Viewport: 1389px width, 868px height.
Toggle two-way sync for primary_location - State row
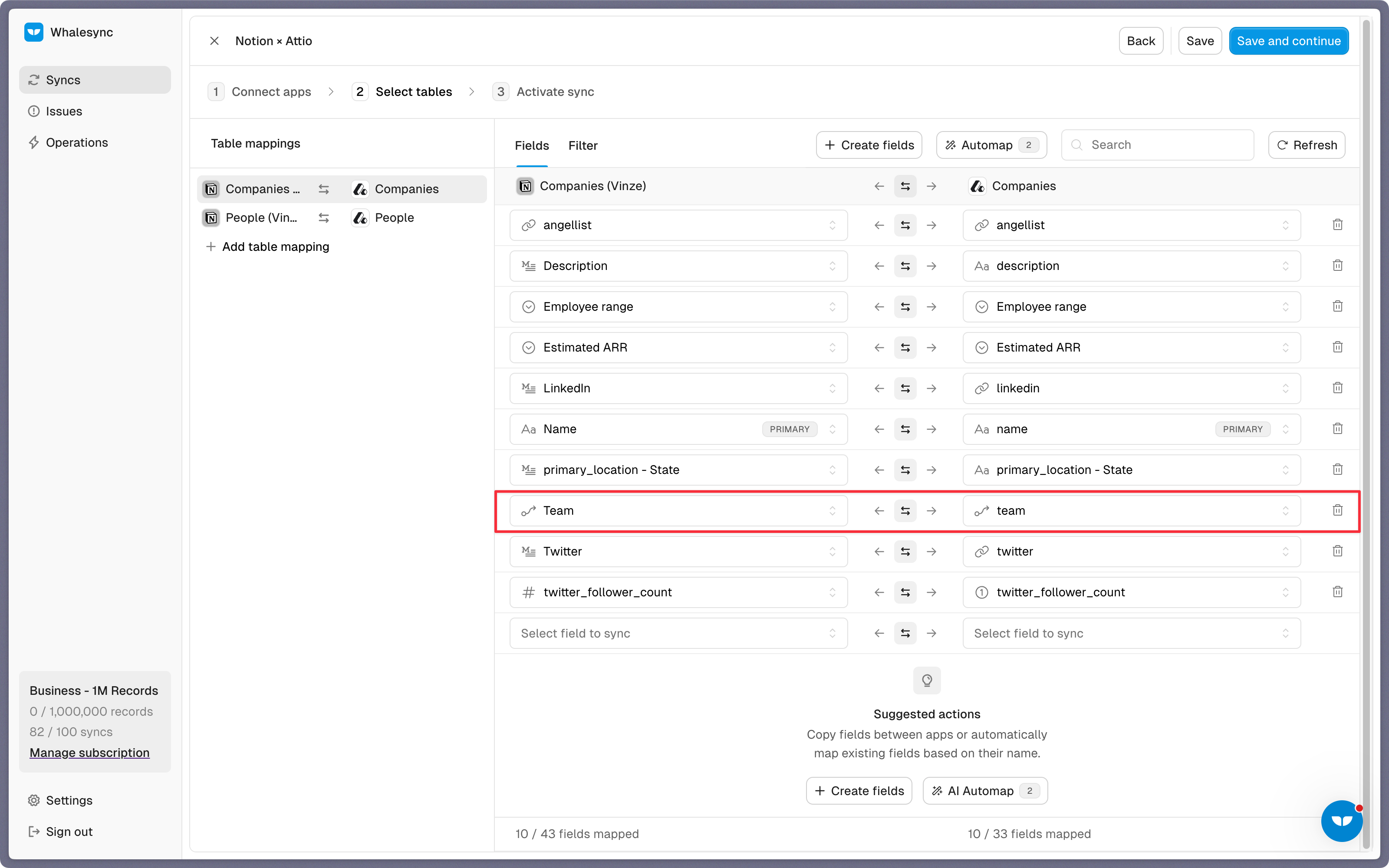(905, 470)
